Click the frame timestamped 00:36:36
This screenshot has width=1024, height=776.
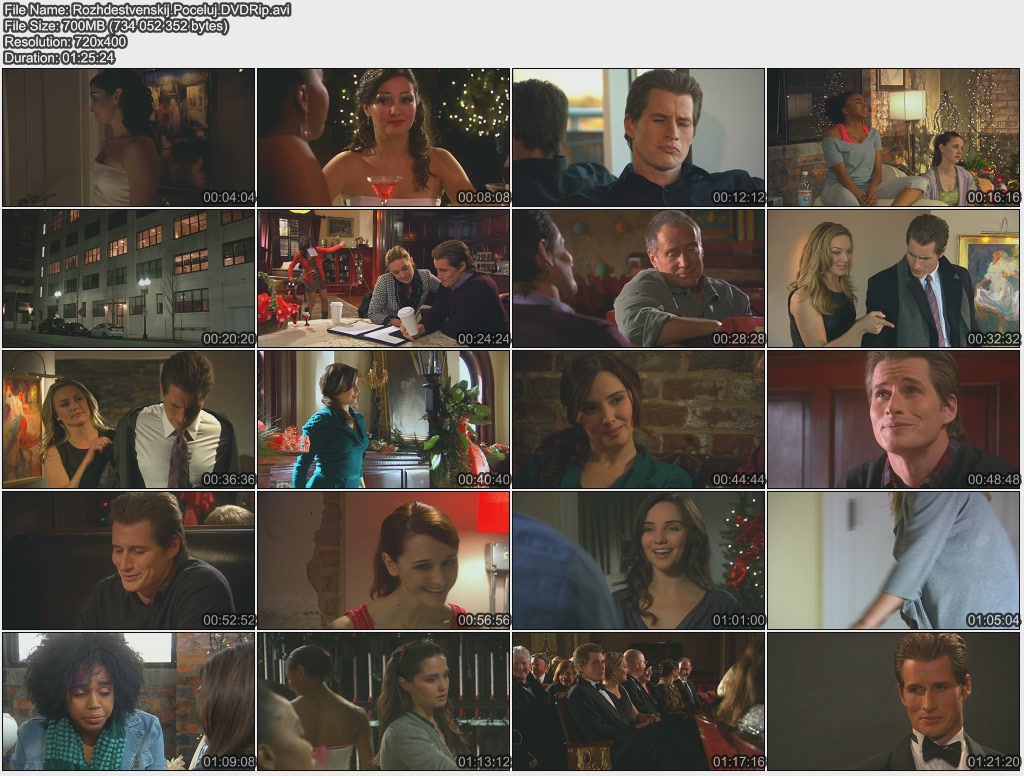pyautogui.click(x=129, y=419)
